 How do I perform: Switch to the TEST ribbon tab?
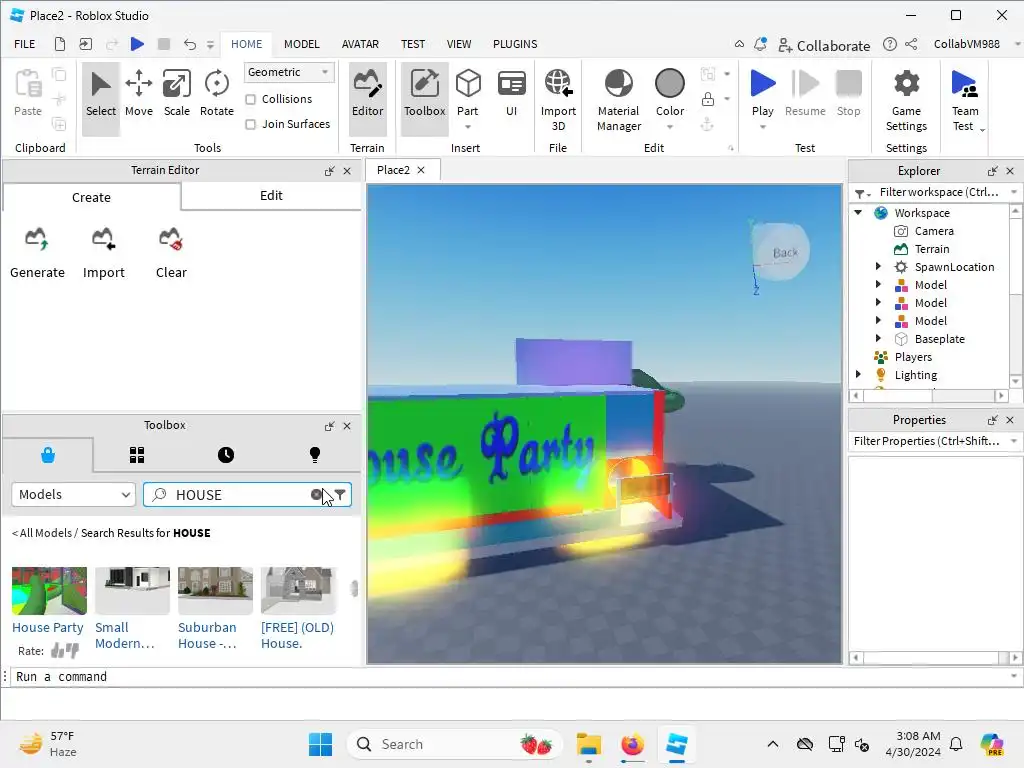pyautogui.click(x=413, y=44)
